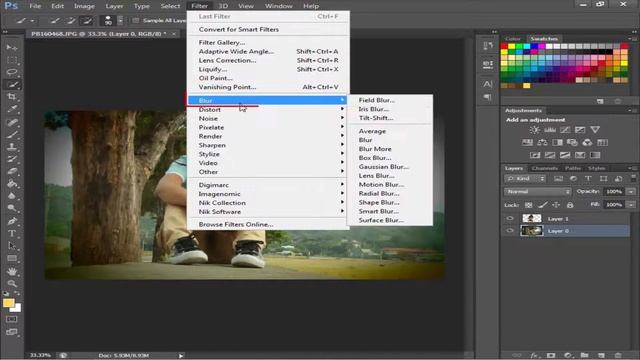Open brush picker size 90 dropdown
The height and width of the screenshot is (360, 640).
point(120,20)
